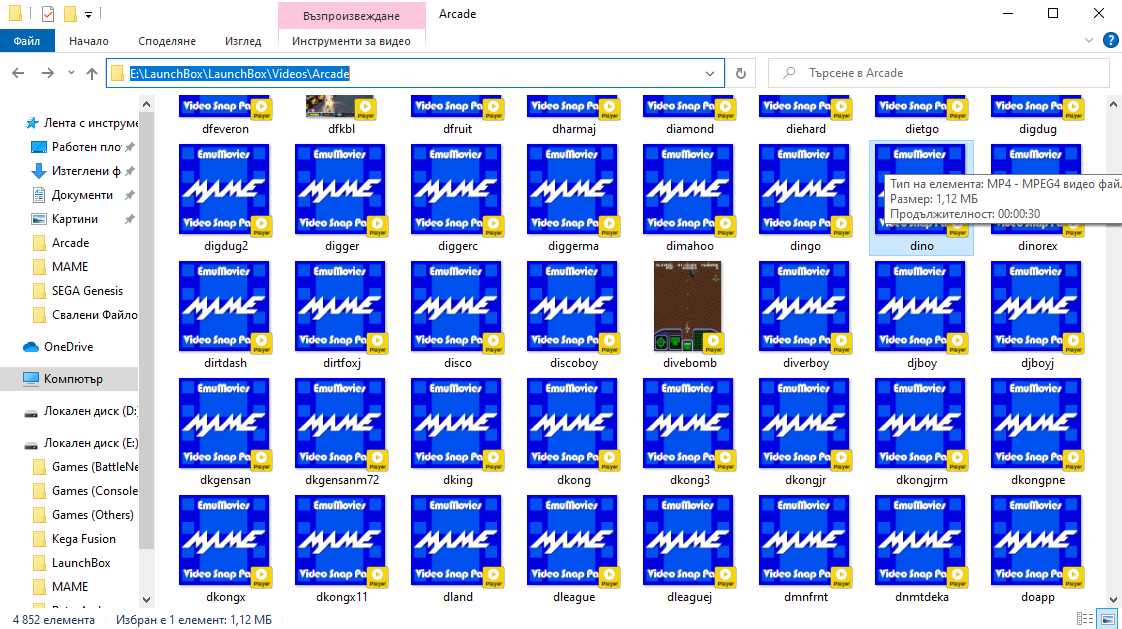Select the diverboy video file
1122x629 pixels.
(x=805, y=316)
